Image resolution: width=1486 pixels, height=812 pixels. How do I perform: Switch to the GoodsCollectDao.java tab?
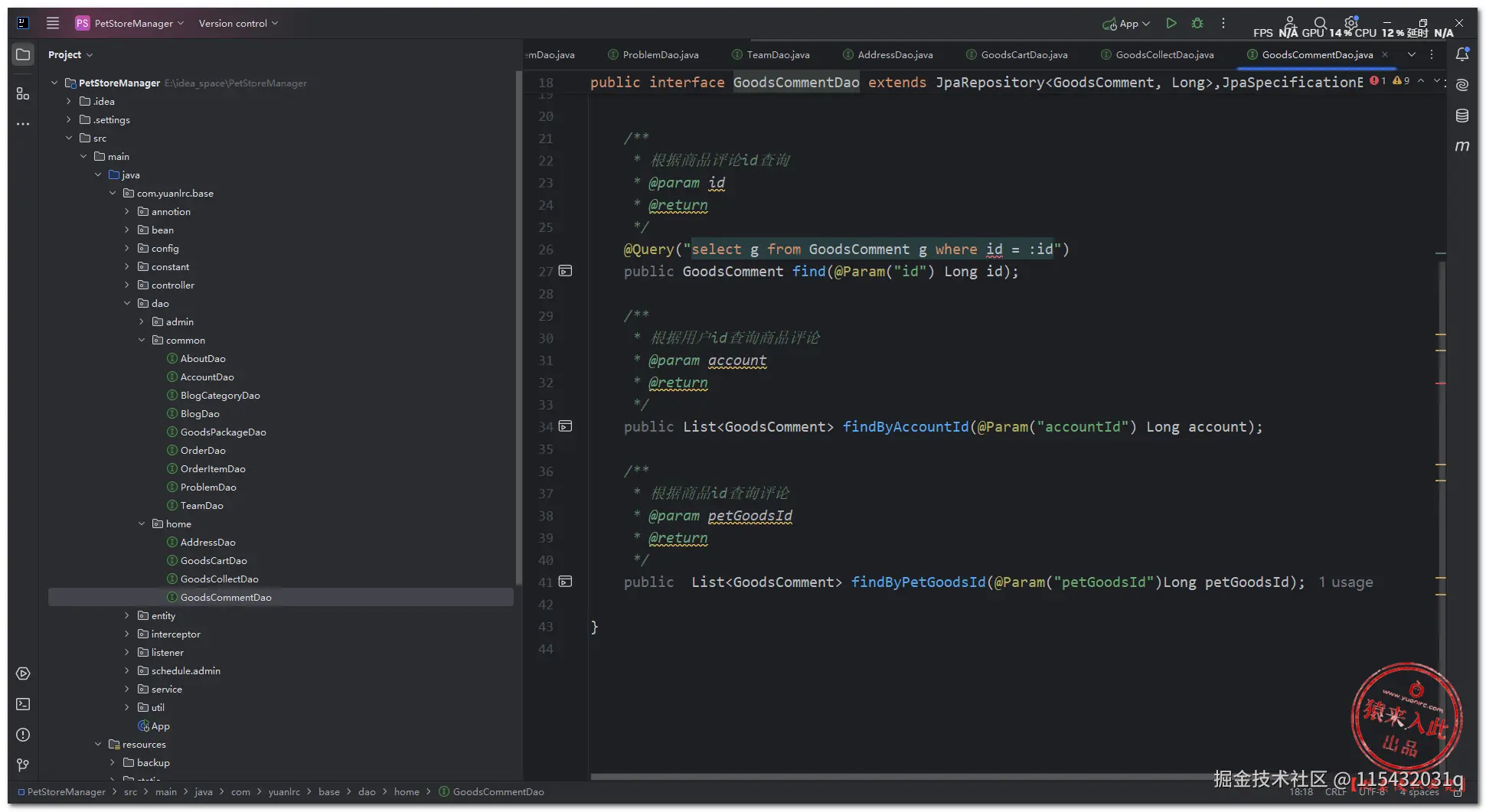(1158, 54)
